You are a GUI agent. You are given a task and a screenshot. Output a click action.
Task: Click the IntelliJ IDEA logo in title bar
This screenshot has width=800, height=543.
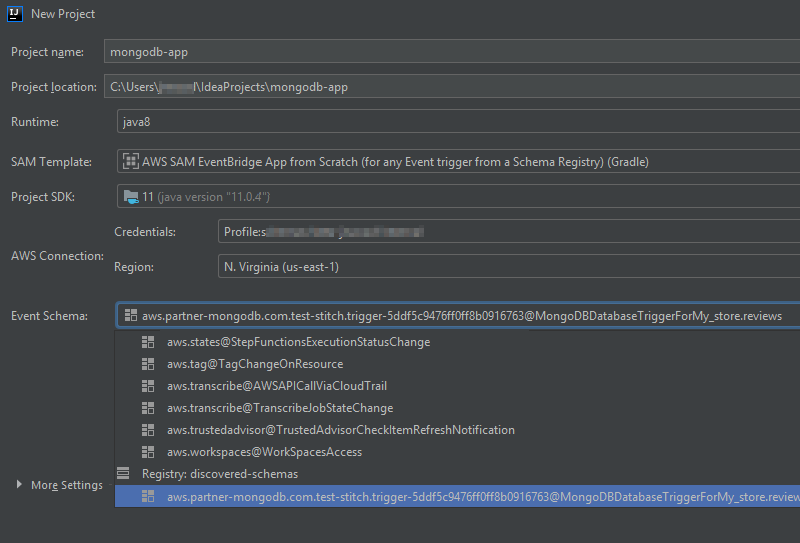[15, 14]
